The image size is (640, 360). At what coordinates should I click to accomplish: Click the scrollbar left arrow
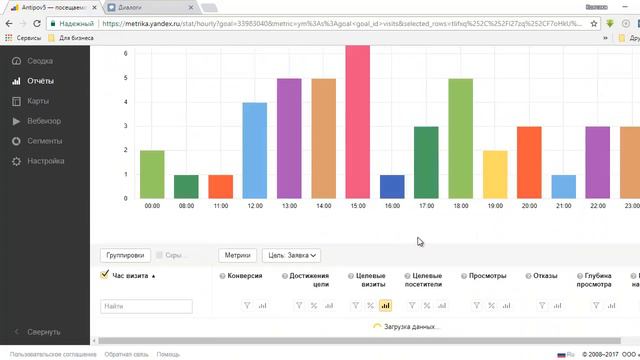[x=94, y=341]
